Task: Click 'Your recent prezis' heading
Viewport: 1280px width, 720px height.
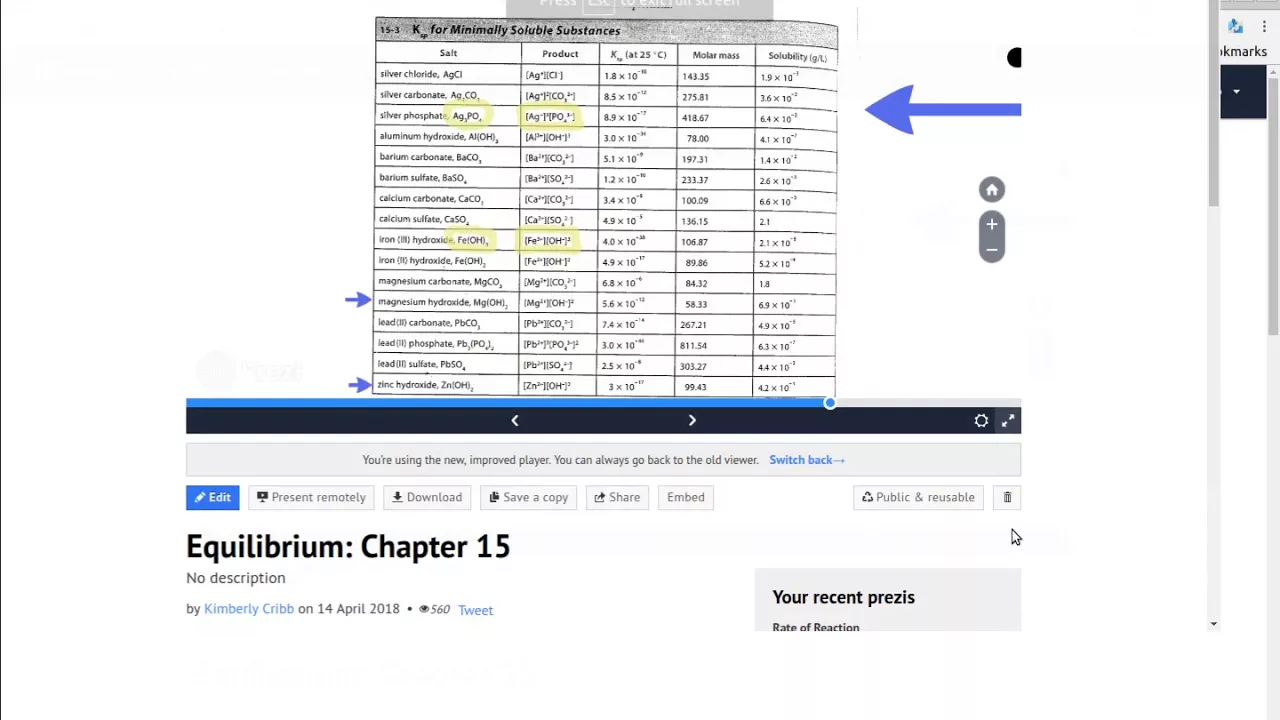Action: [843, 597]
